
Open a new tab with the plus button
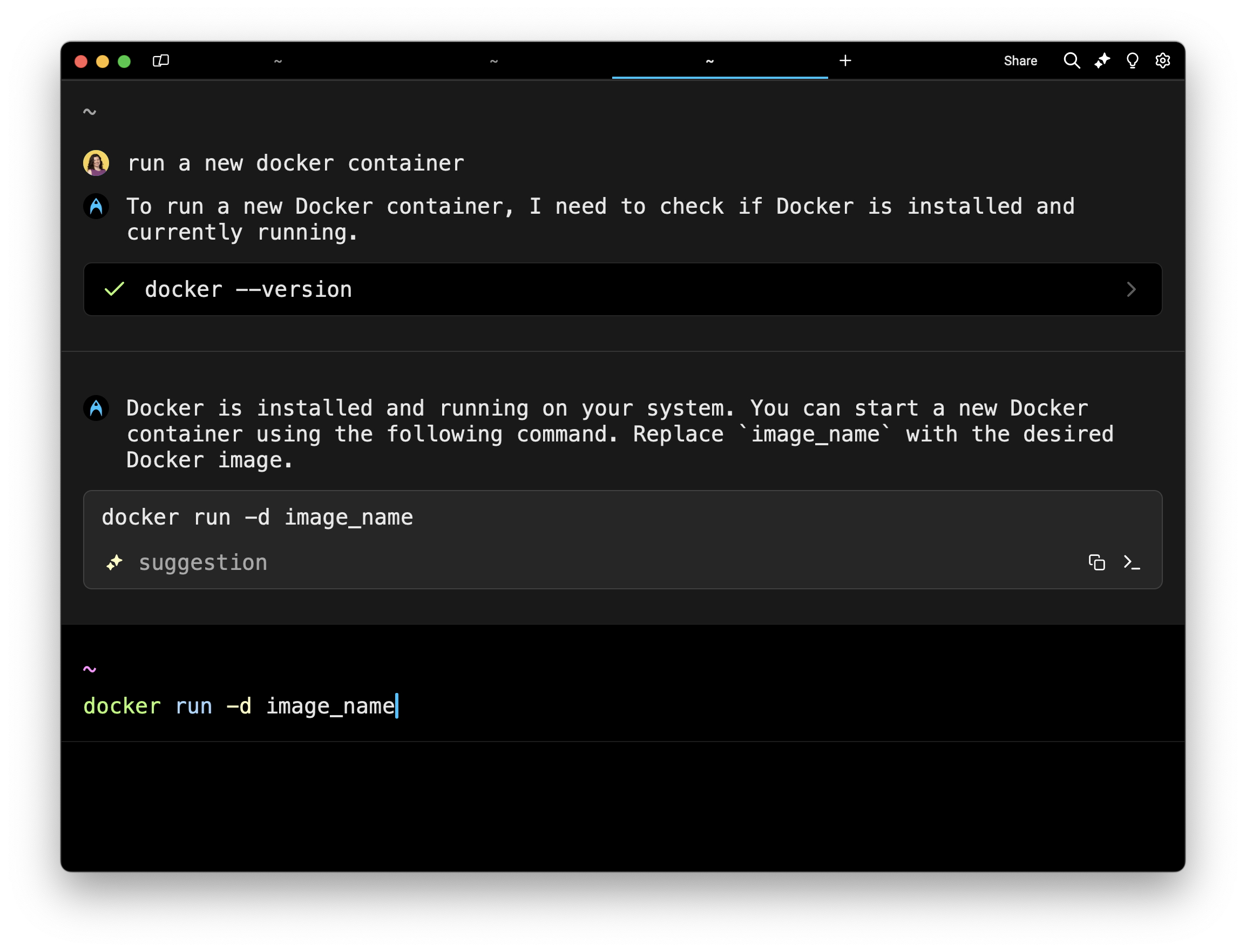point(845,60)
